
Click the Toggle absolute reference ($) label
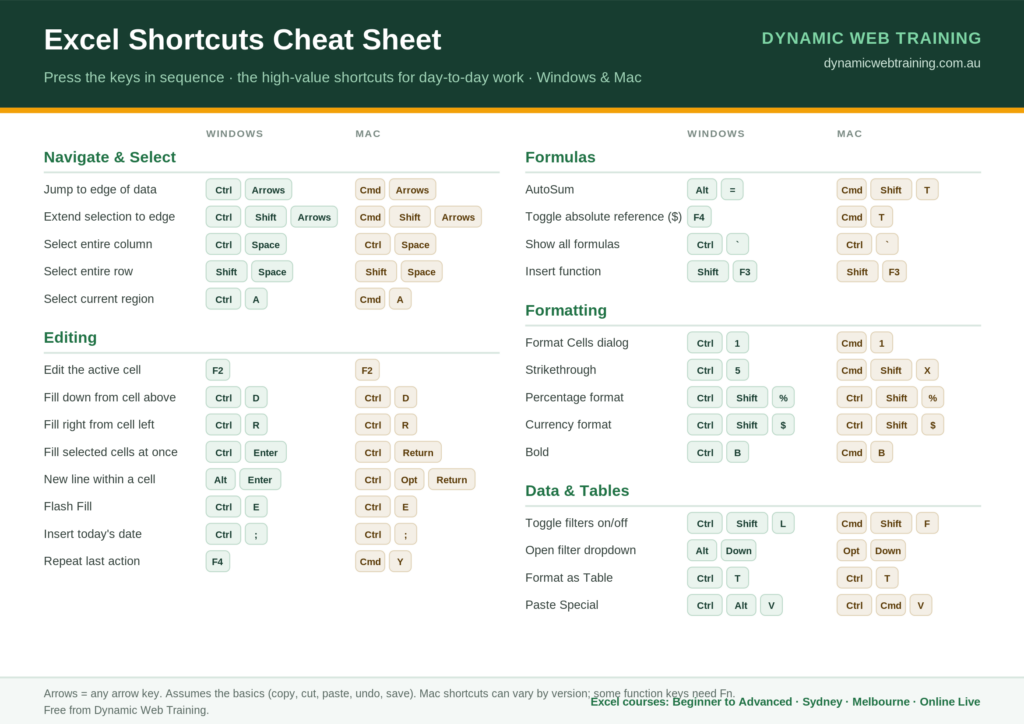pyautogui.click(x=603, y=217)
